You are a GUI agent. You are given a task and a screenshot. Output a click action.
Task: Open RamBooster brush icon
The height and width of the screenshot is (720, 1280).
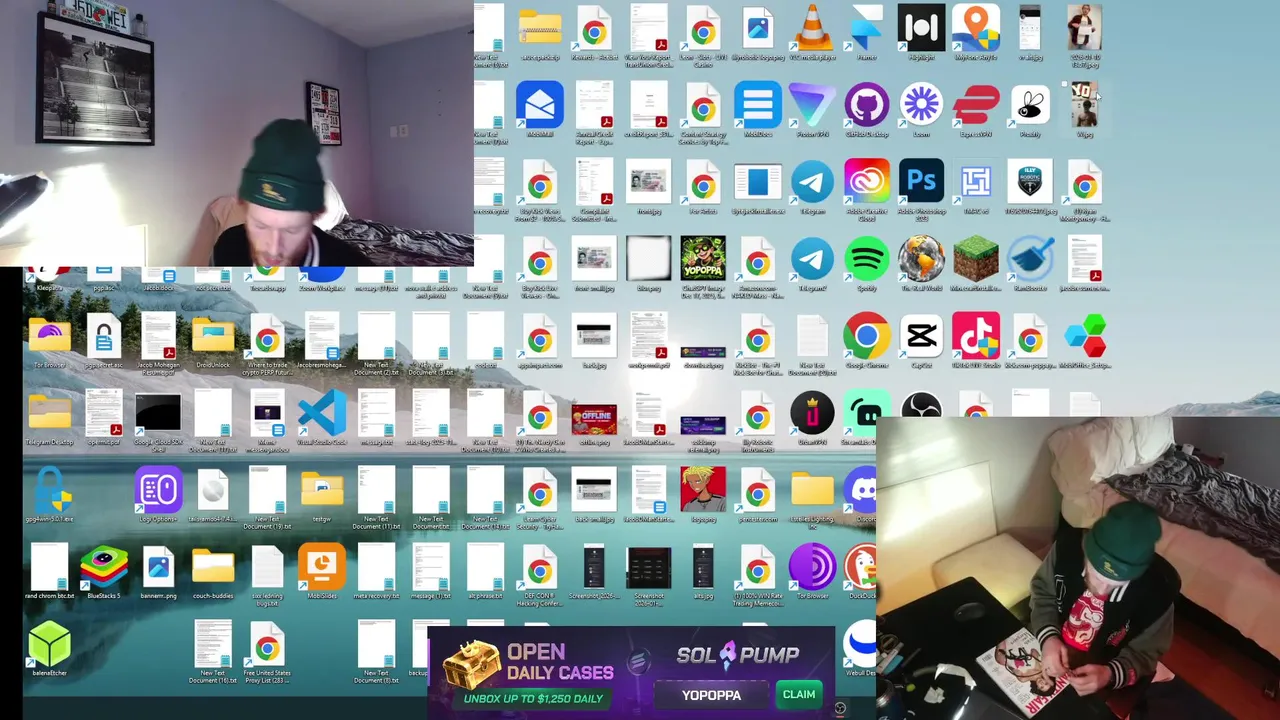tap(1030, 260)
